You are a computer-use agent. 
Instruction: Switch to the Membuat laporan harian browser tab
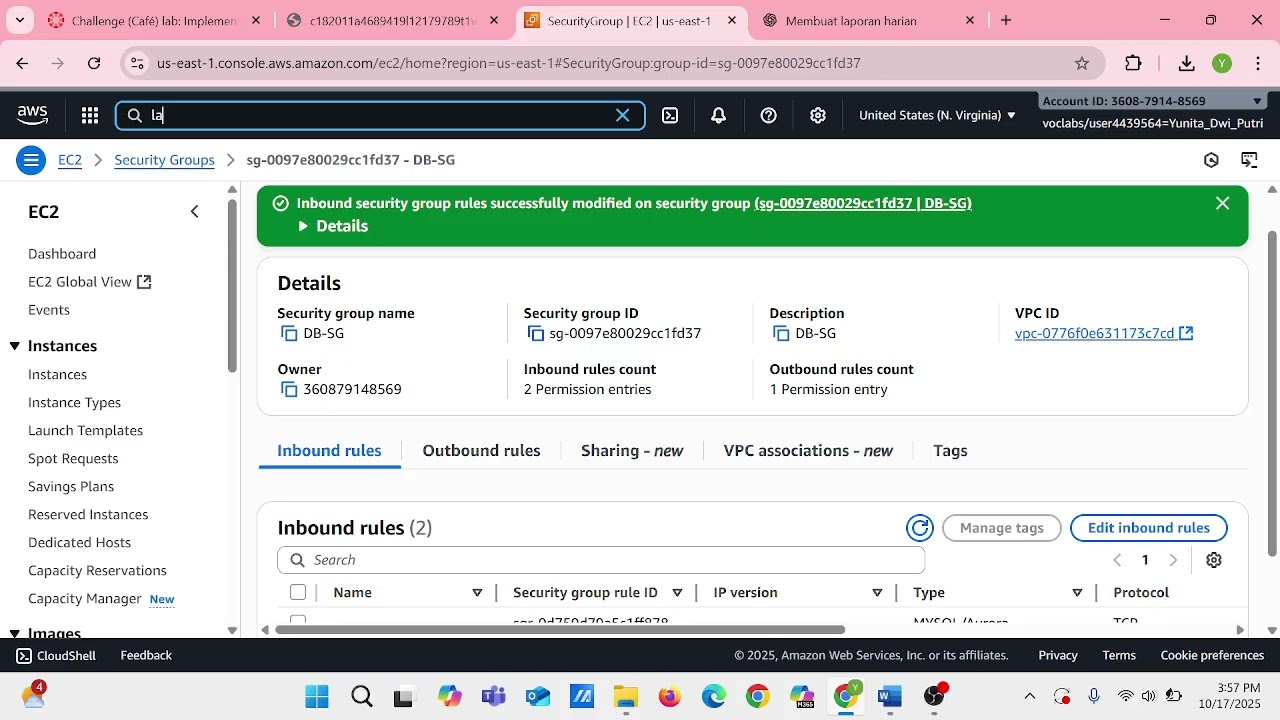pyautogui.click(x=868, y=20)
